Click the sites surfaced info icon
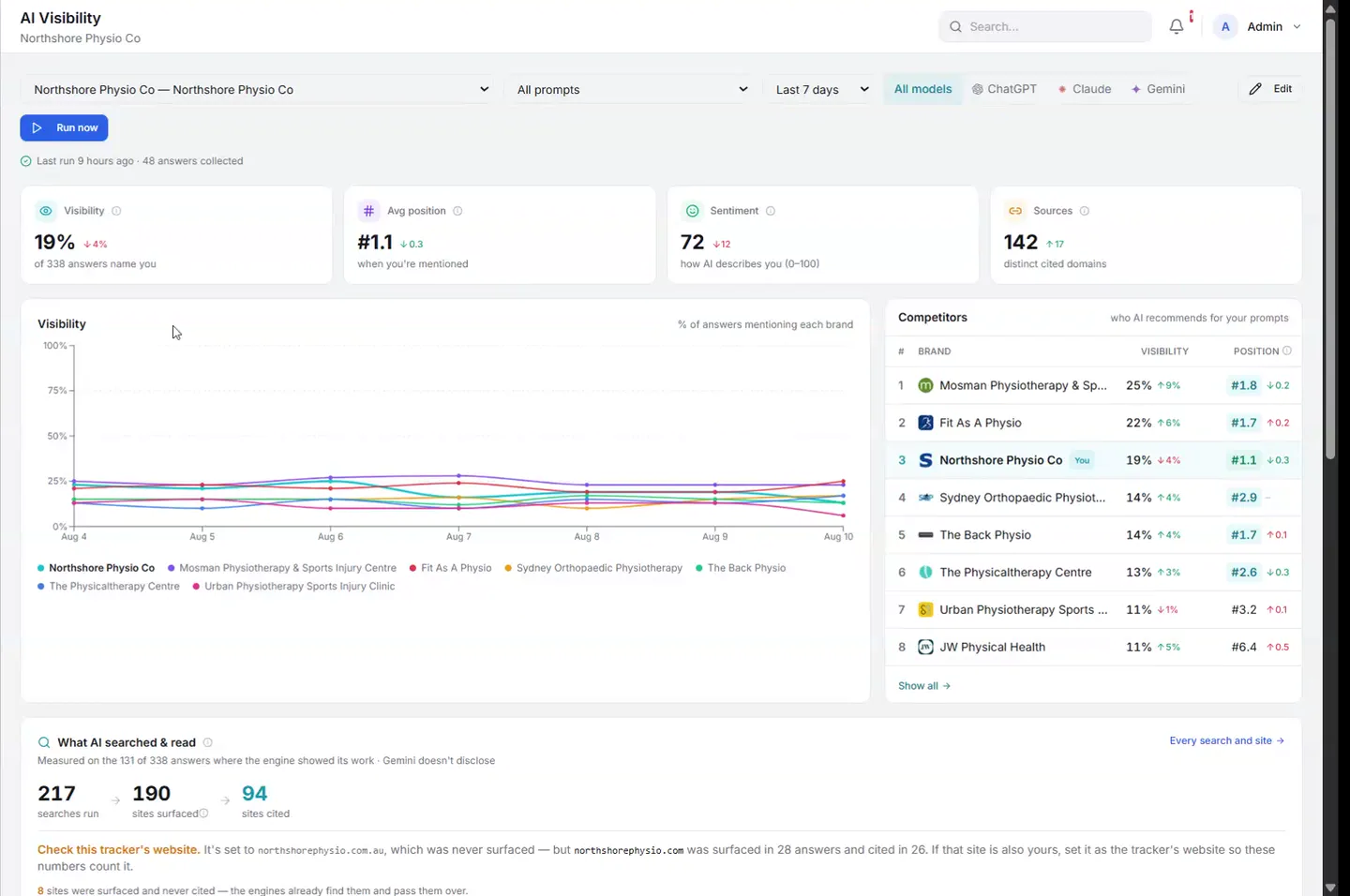 pyautogui.click(x=203, y=814)
